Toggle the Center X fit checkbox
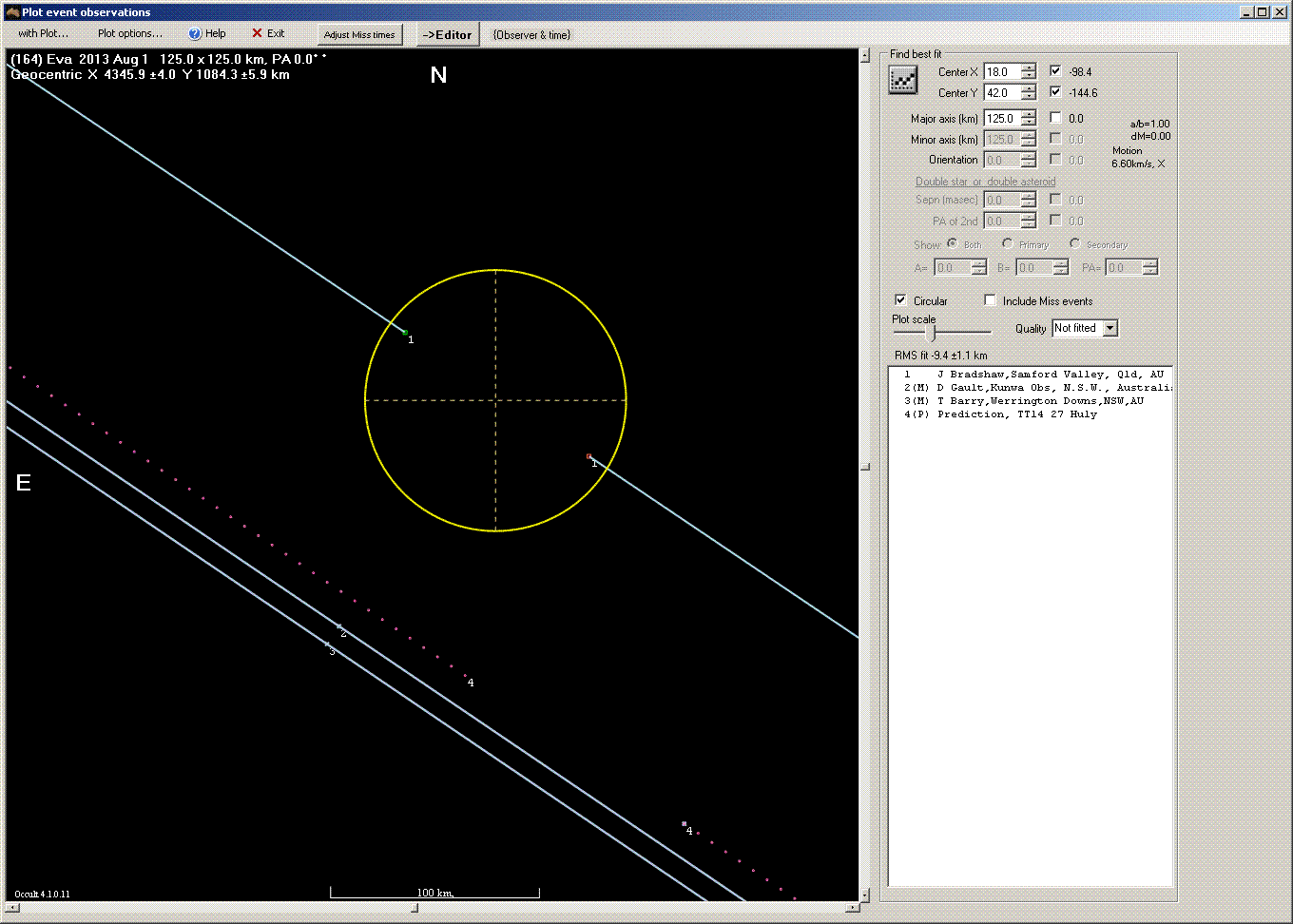 (x=1055, y=71)
